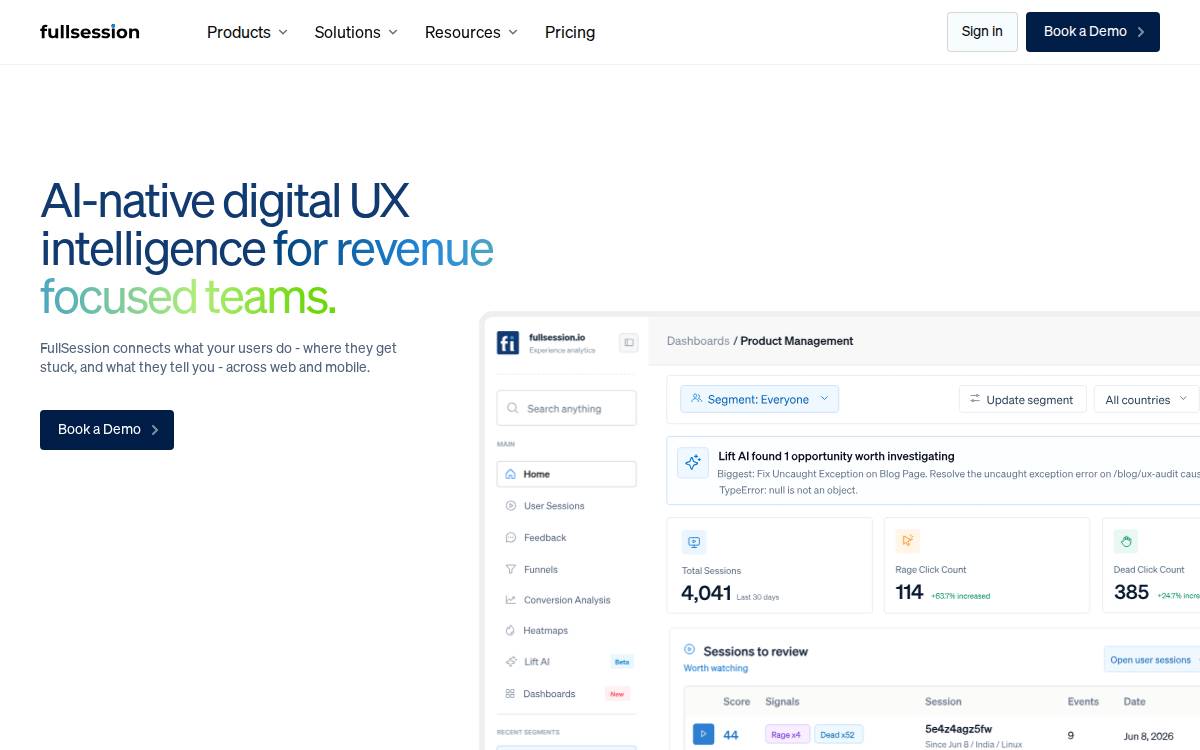1200x750 pixels.
Task: Click the Product Management breadcrumb
Action: (x=797, y=341)
